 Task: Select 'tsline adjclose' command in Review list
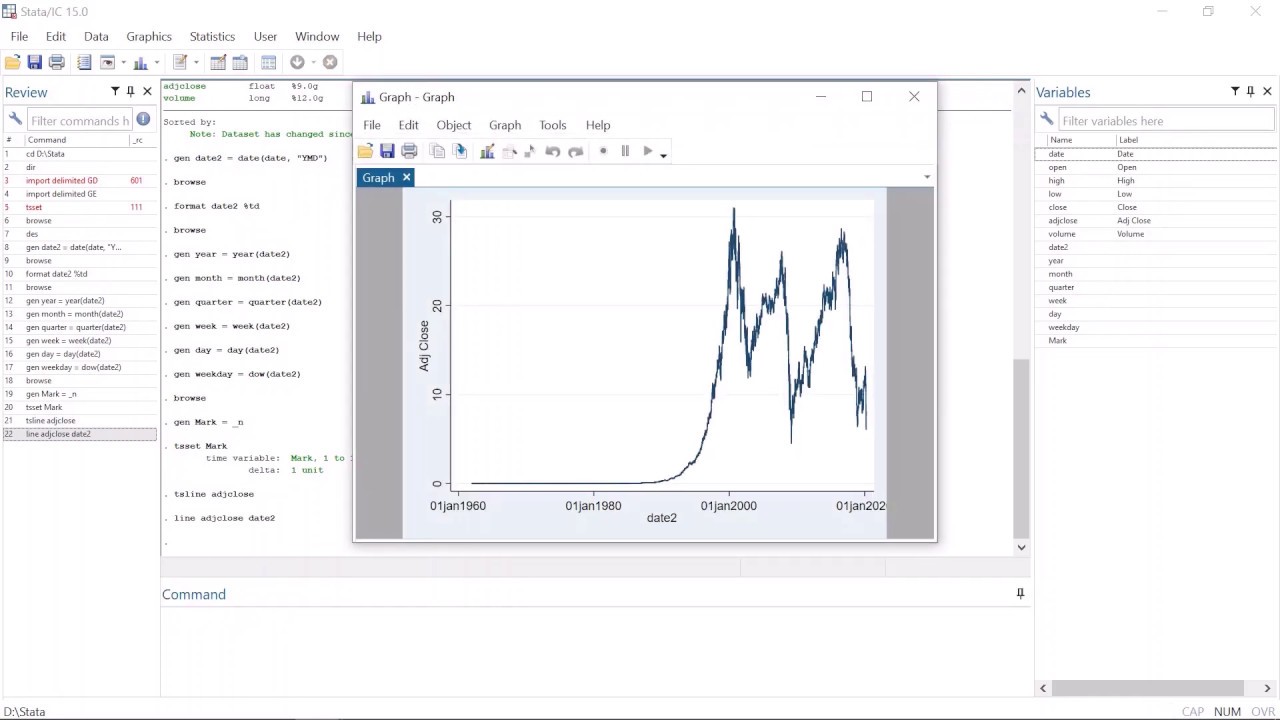click(79, 421)
